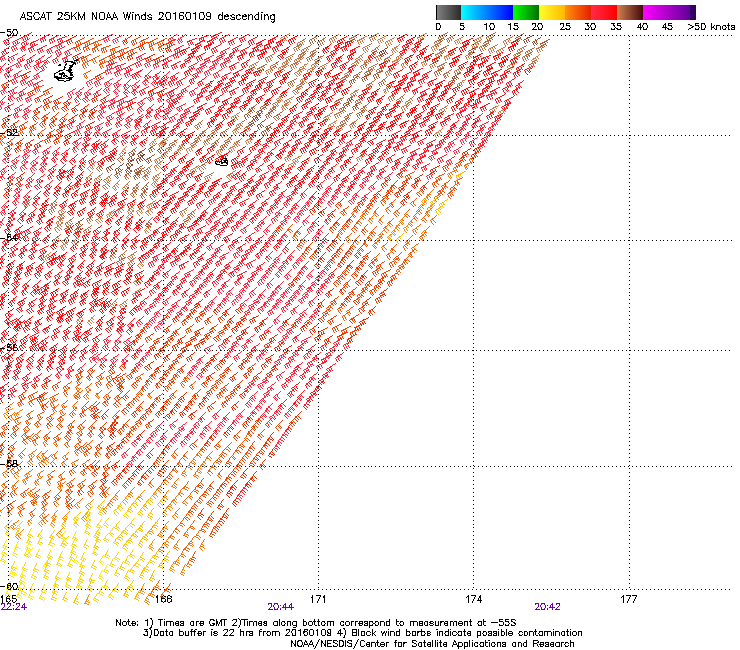The width and height of the screenshot is (740, 650).
Task: Click the purple pass time '20:44'
Action: point(280,607)
